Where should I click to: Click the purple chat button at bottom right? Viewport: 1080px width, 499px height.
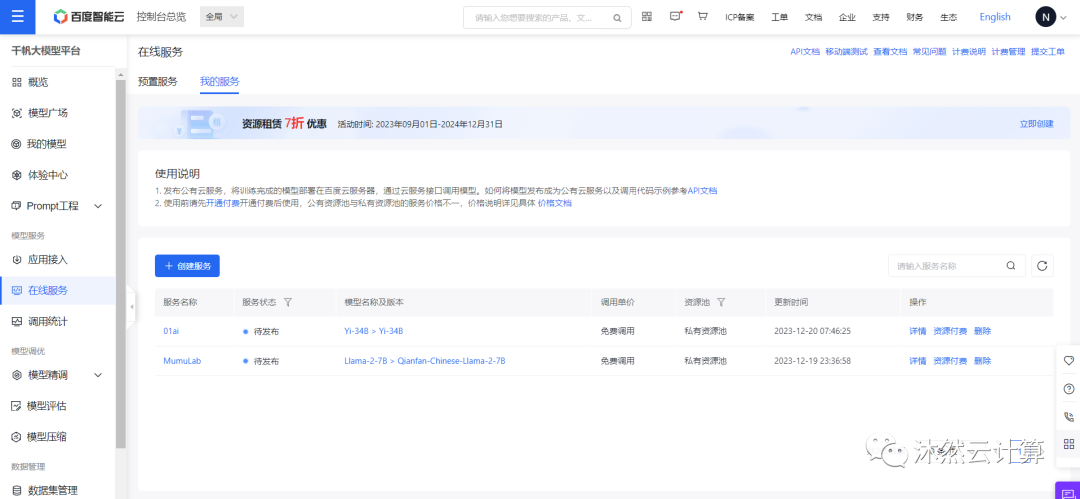[x=1067, y=491]
